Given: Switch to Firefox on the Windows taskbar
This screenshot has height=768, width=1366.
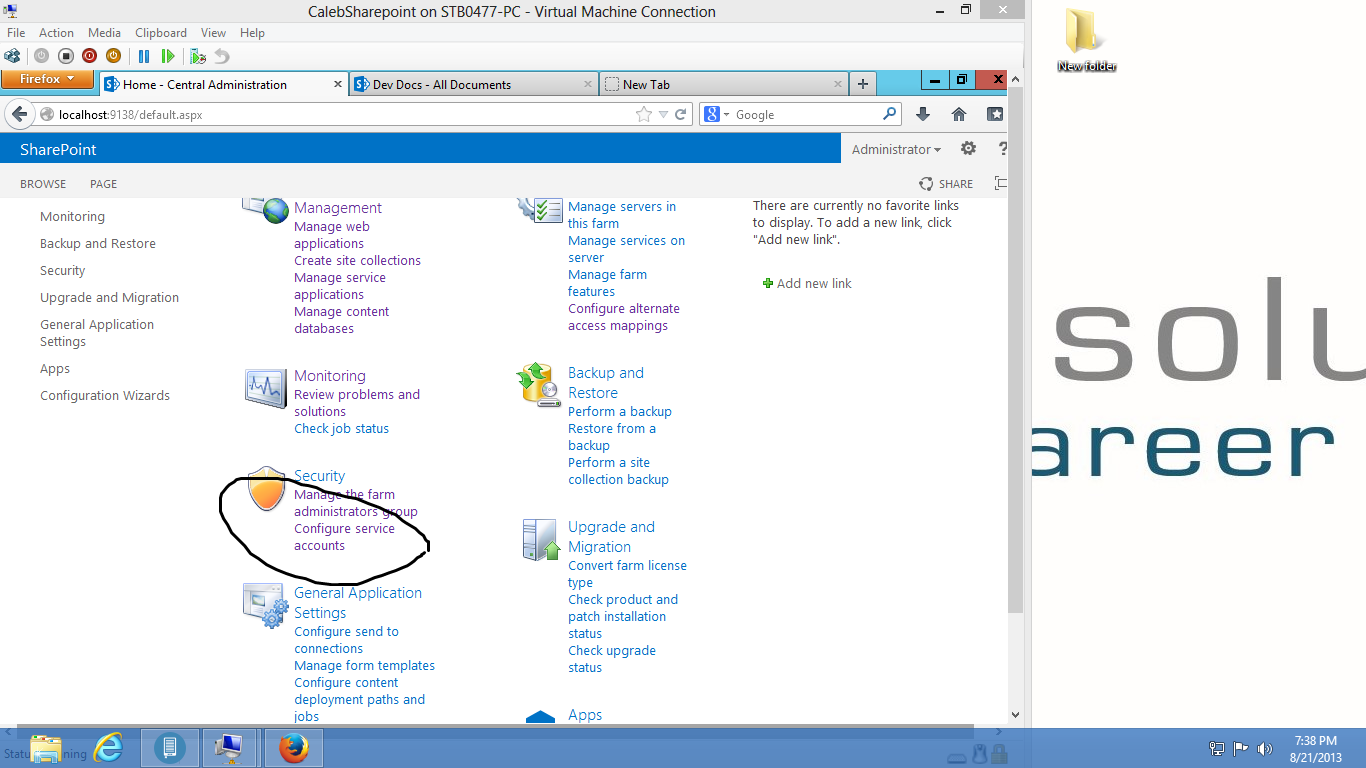Looking at the screenshot, I should [x=294, y=748].
